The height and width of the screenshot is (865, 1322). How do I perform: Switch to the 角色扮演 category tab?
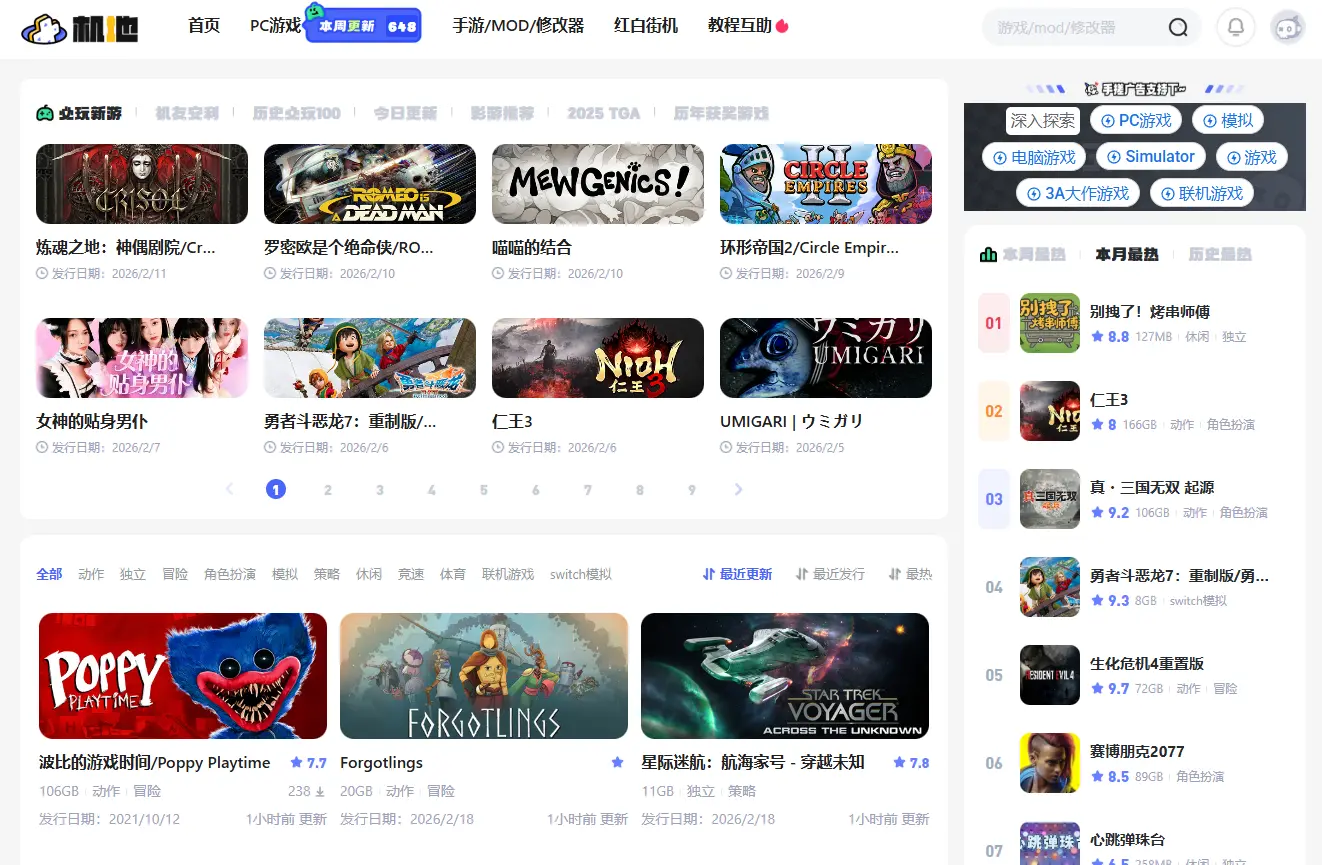coord(228,573)
